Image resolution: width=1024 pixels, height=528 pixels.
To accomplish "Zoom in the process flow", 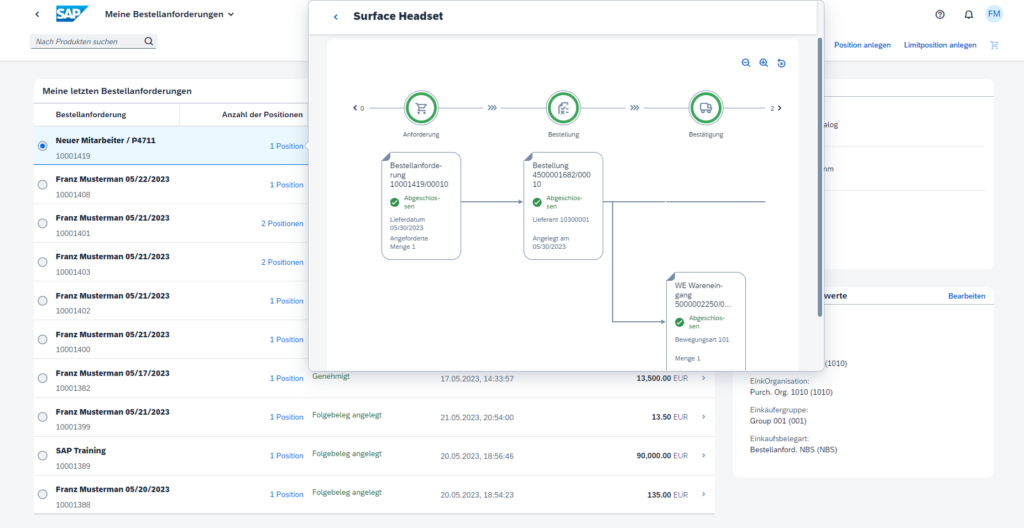I will [x=763, y=63].
